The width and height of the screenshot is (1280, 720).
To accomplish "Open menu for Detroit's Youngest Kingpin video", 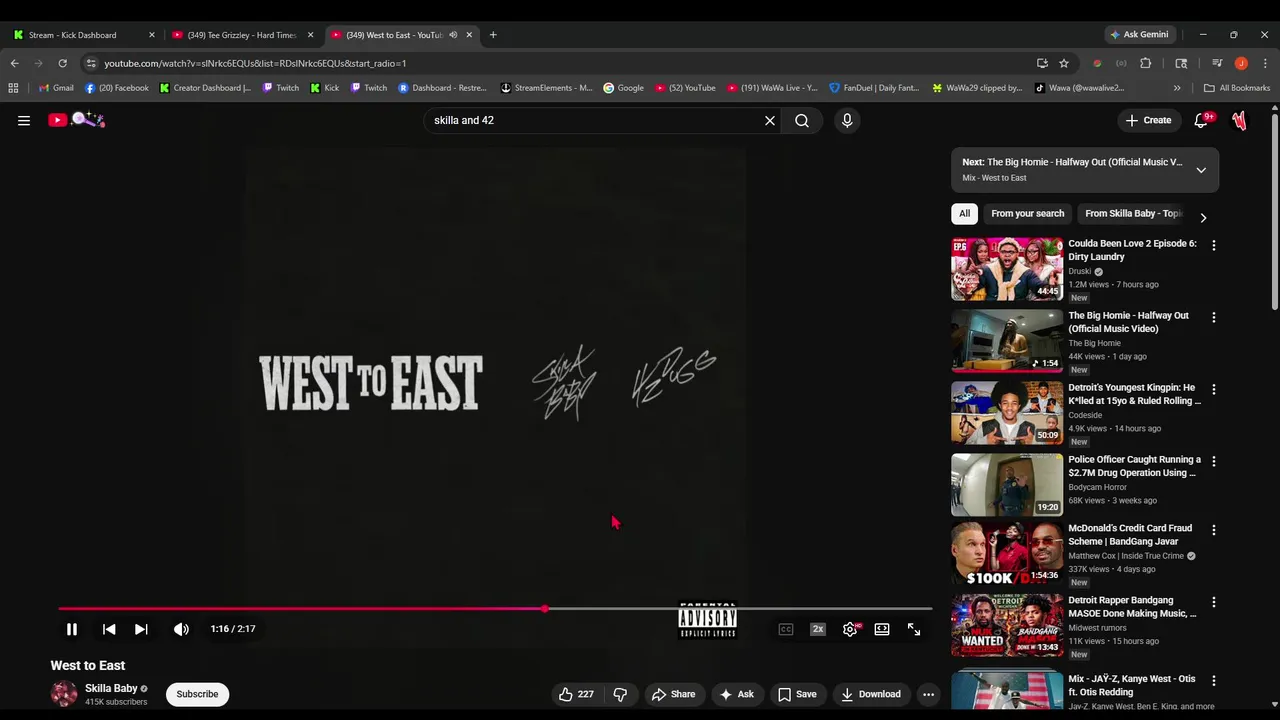I will [x=1214, y=389].
